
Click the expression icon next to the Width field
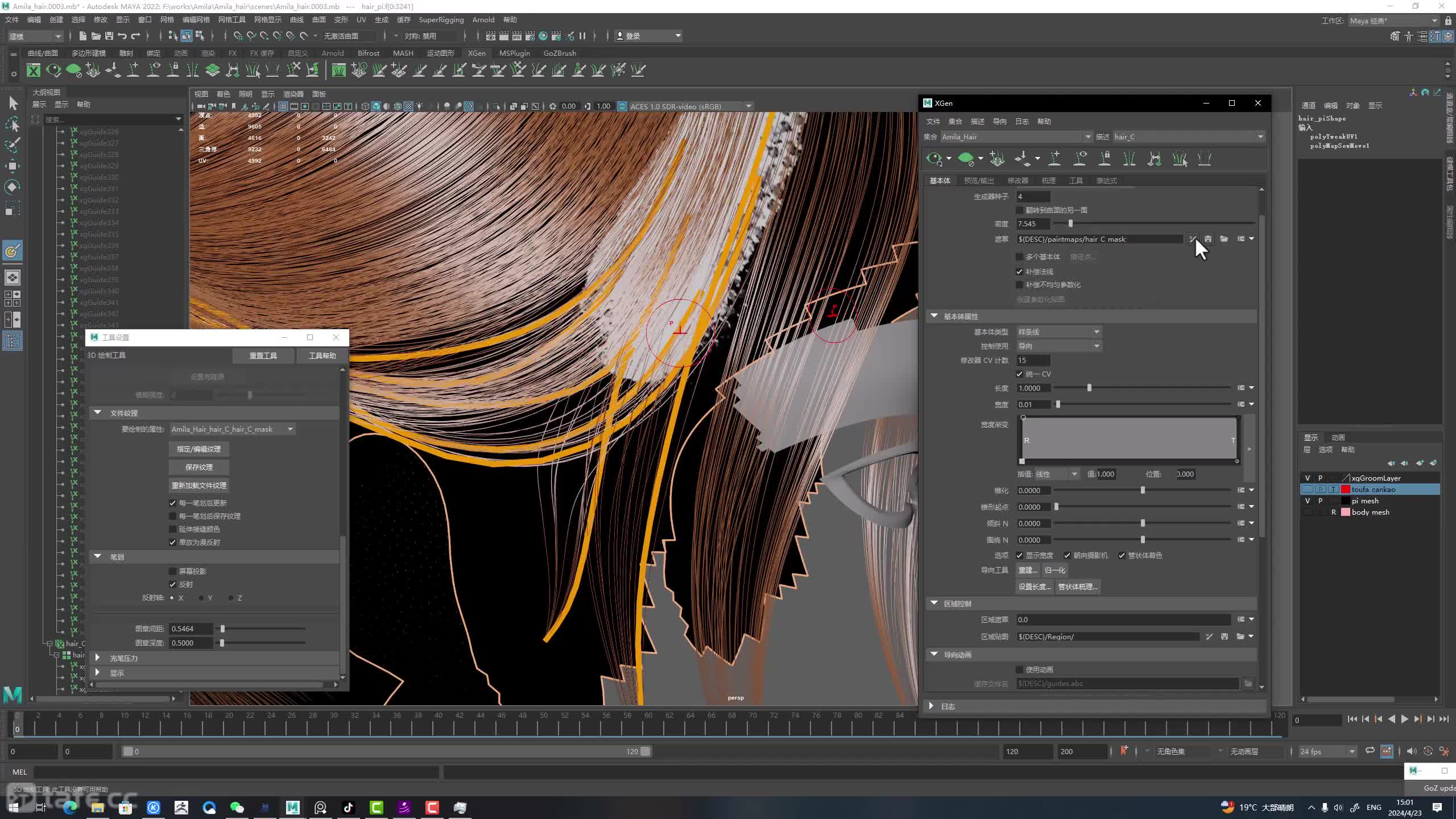[1241, 404]
